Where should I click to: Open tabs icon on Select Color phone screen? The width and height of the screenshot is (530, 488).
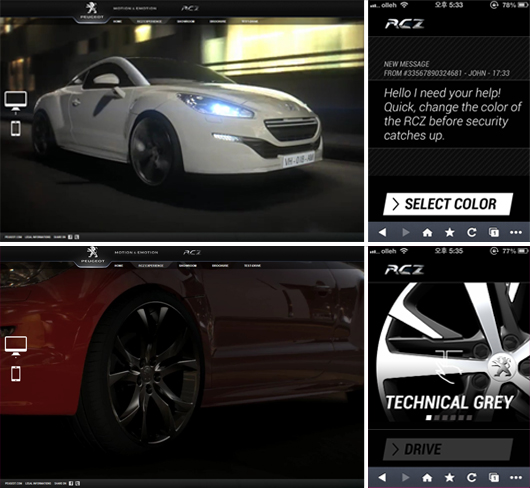pyautogui.click(x=494, y=232)
